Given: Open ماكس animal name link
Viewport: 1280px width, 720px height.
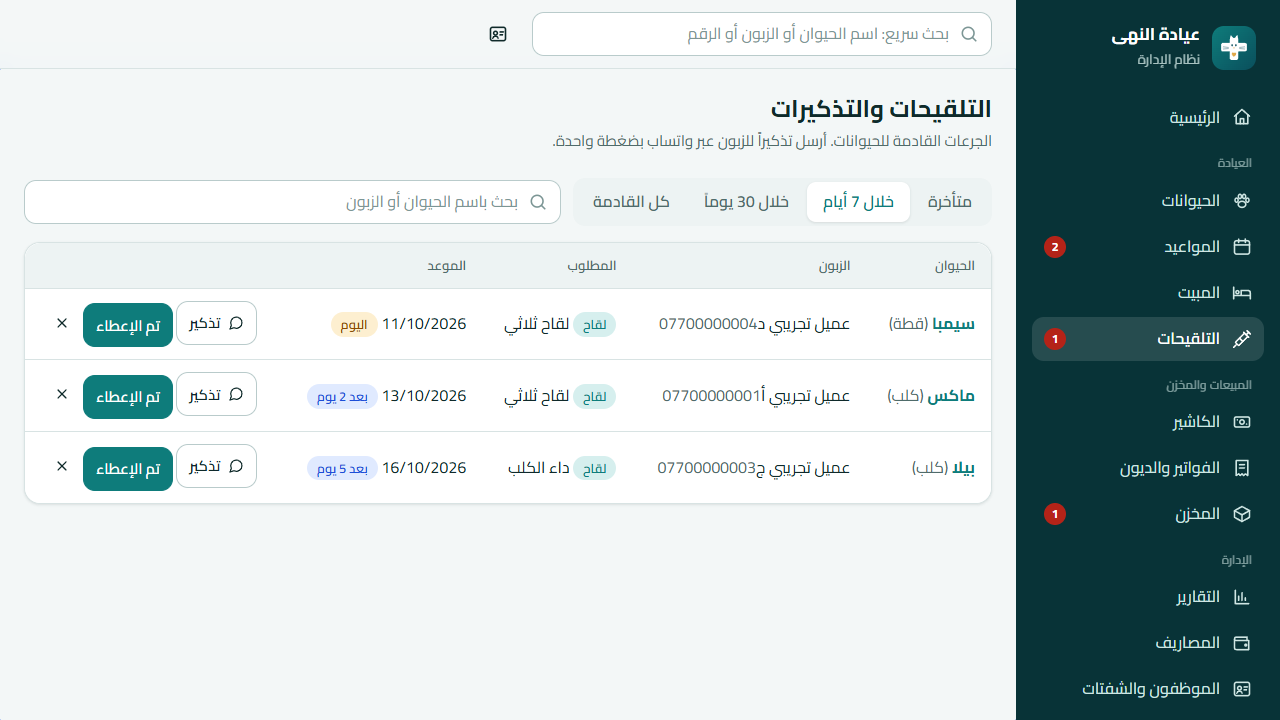Looking at the screenshot, I should click(951, 396).
